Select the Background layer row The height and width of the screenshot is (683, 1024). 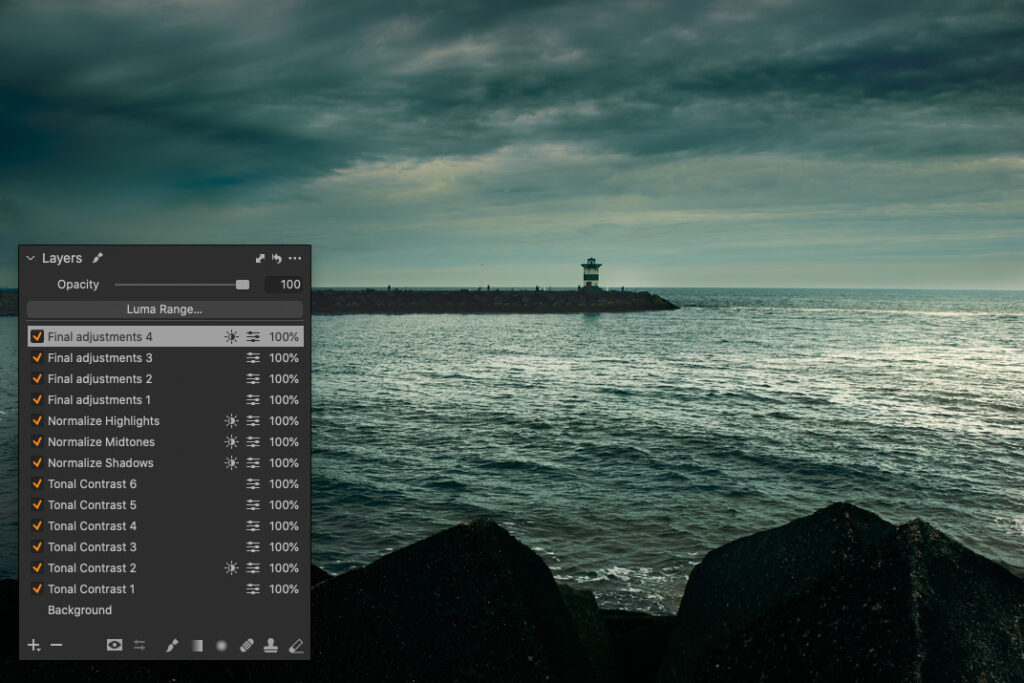(x=165, y=610)
